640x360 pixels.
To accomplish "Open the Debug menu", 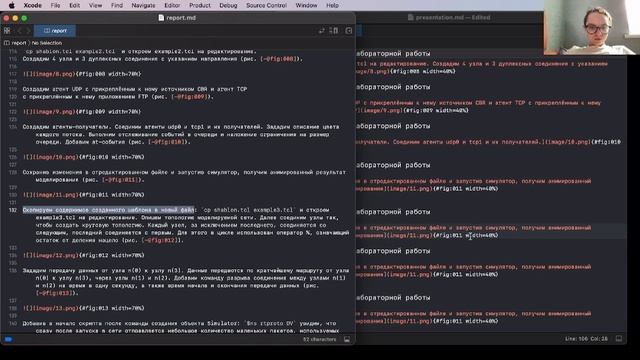I will (x=228, y=5).
